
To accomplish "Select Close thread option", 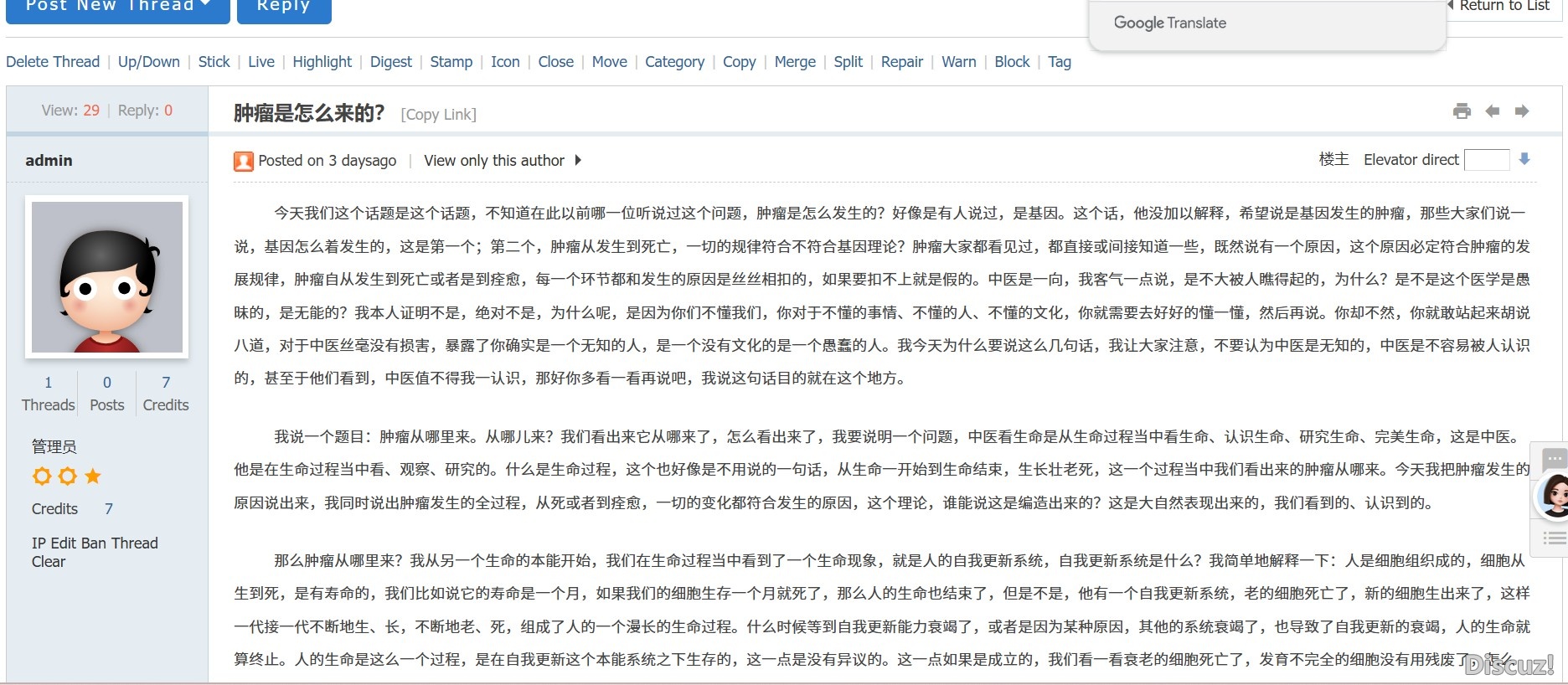I will [556, 62].
